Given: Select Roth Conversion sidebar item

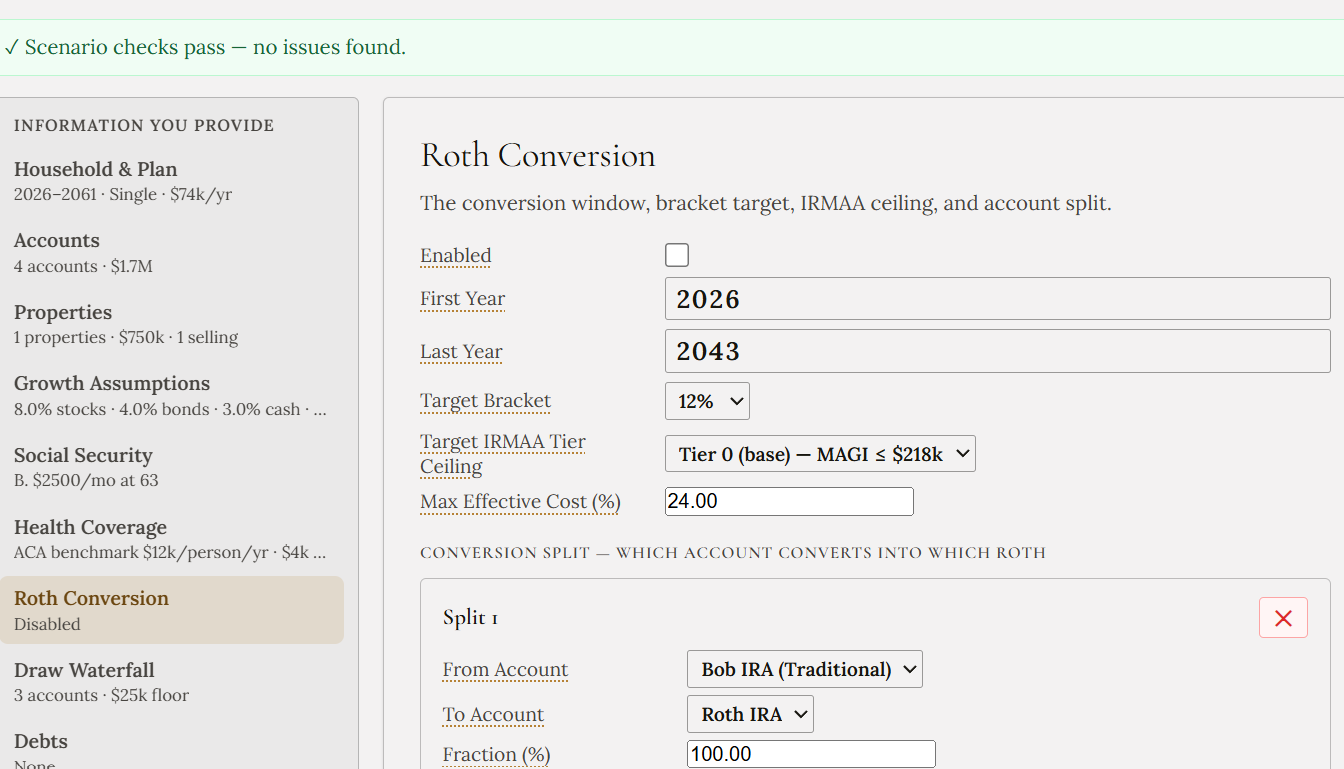Looking at the screenshot, I should coord(172,610).
